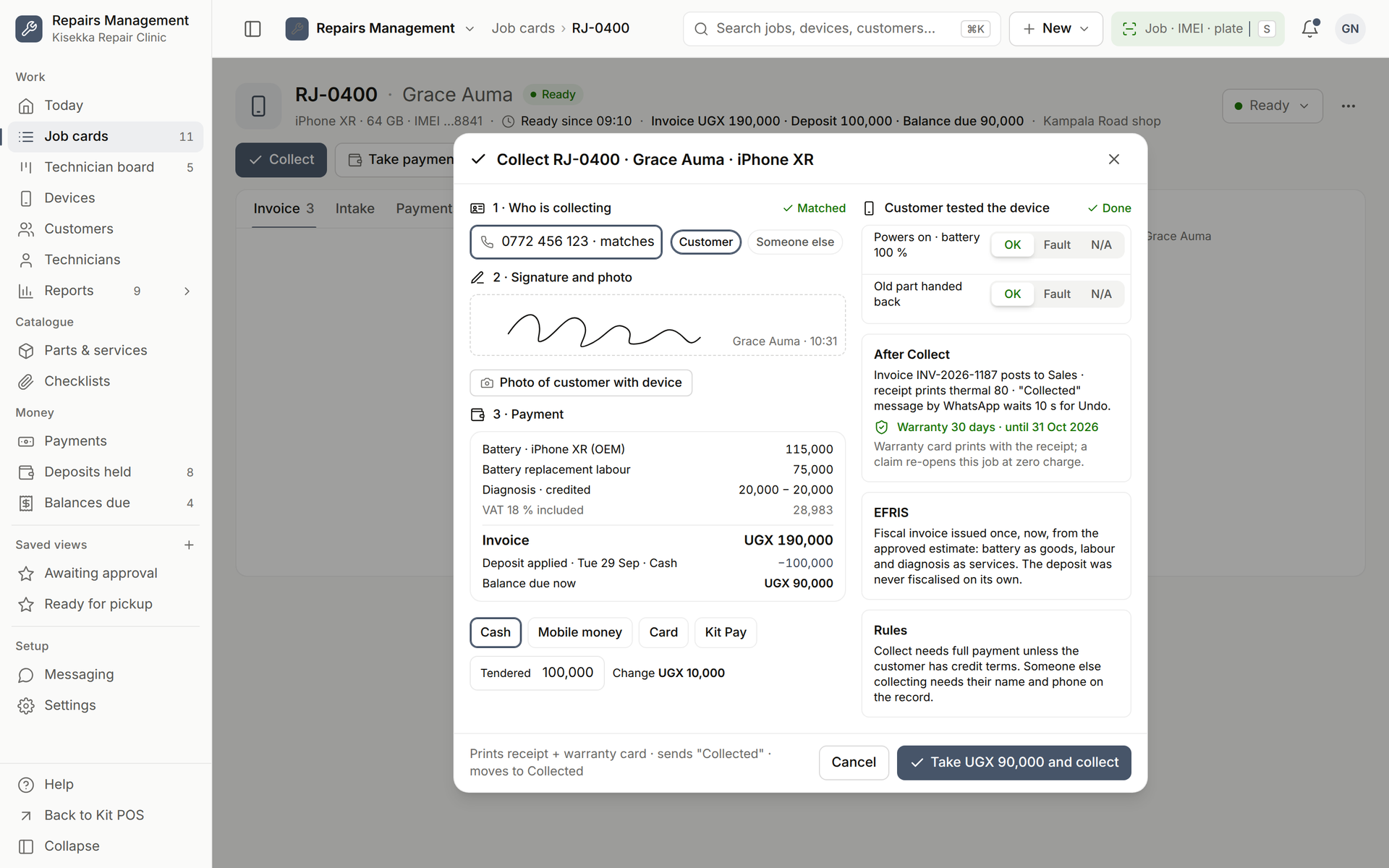Add a saved view with plus icon
This screenshot has height=868, width=1389.
(x=189, y=545)
